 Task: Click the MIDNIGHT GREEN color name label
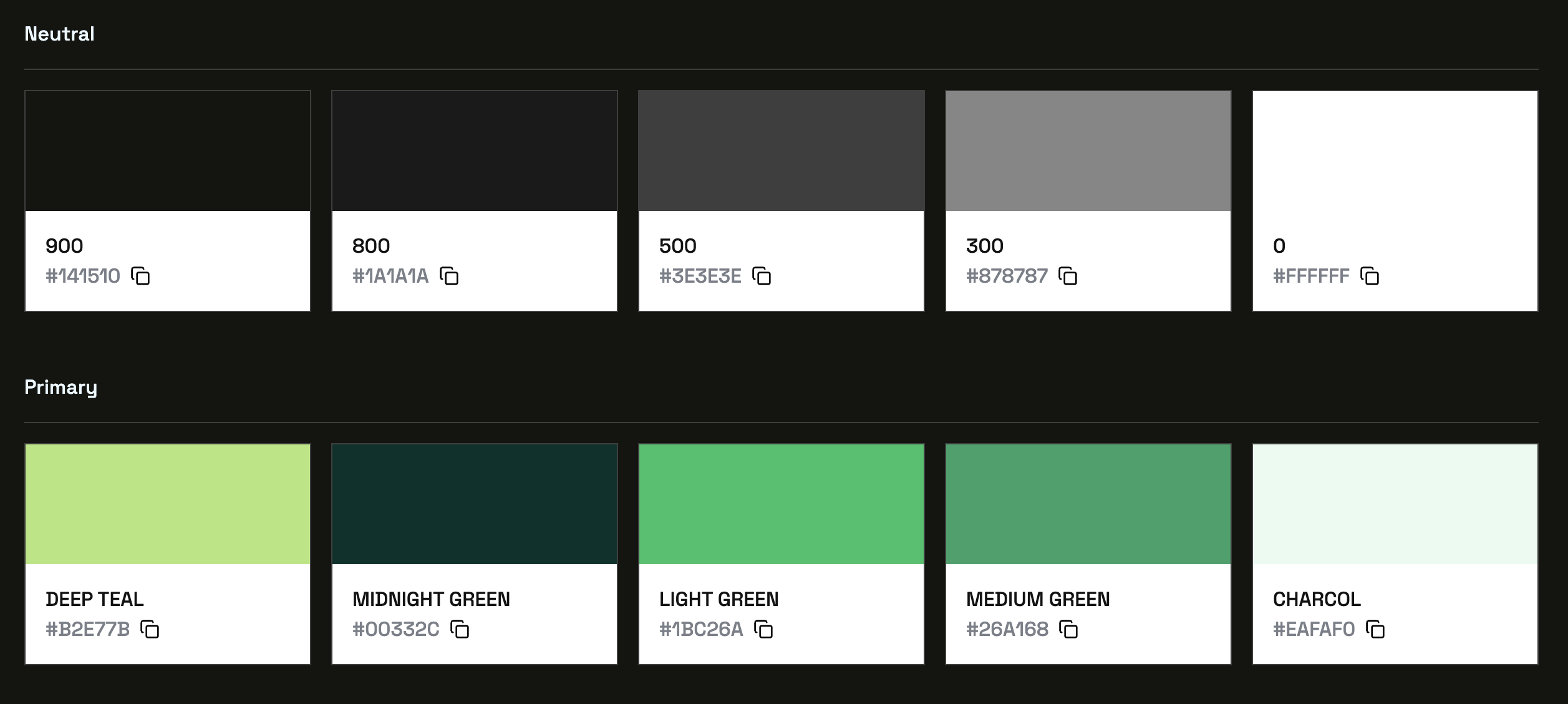coord(431,599)
